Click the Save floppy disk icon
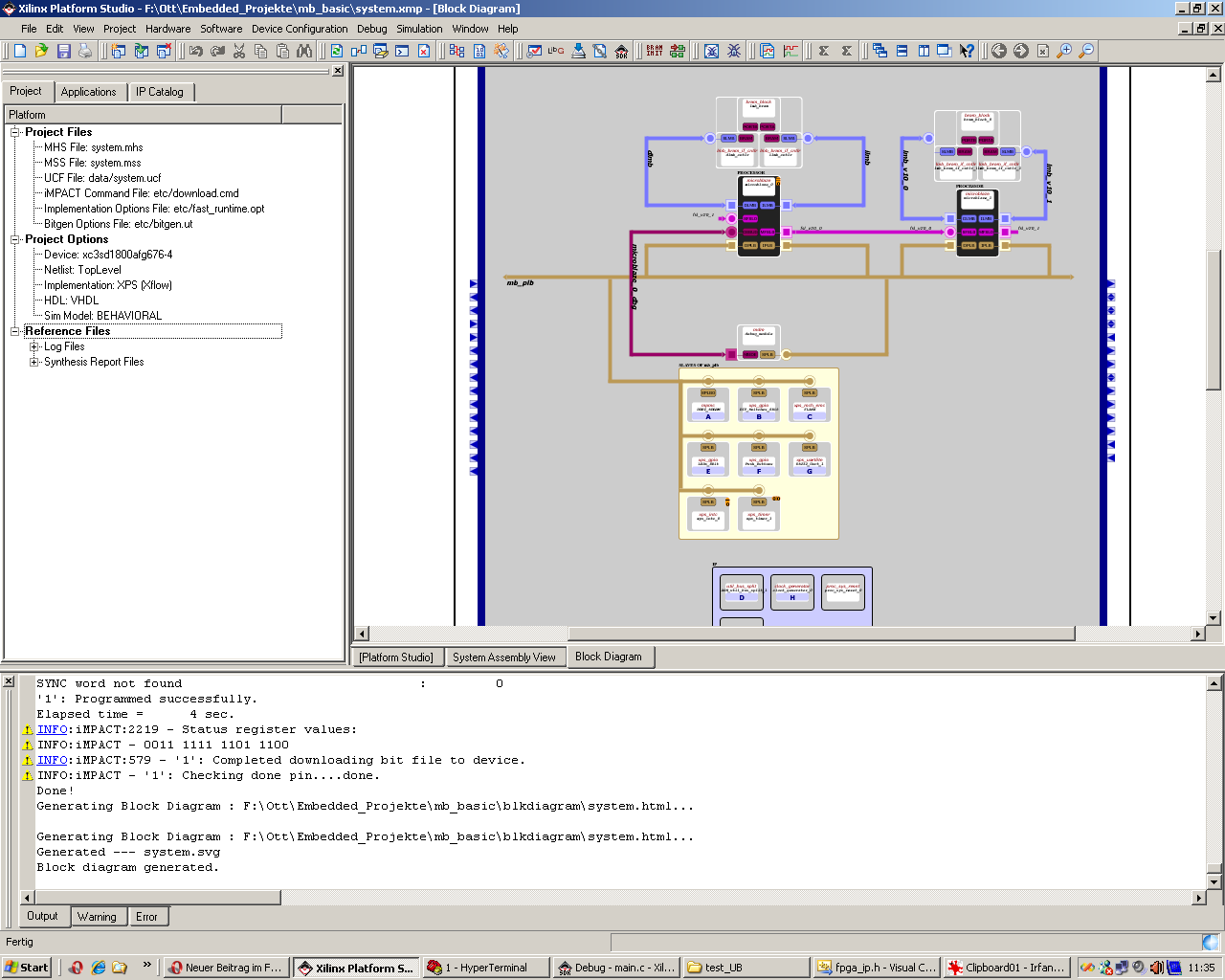This screenshot has width=1225, height=980. [x=64, y=51]
